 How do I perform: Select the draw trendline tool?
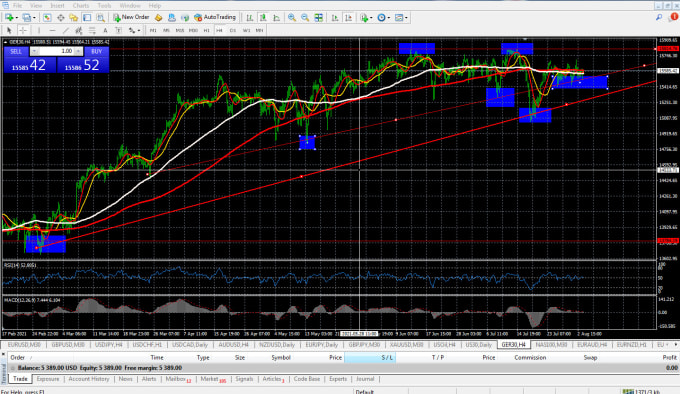coord(65,30)
